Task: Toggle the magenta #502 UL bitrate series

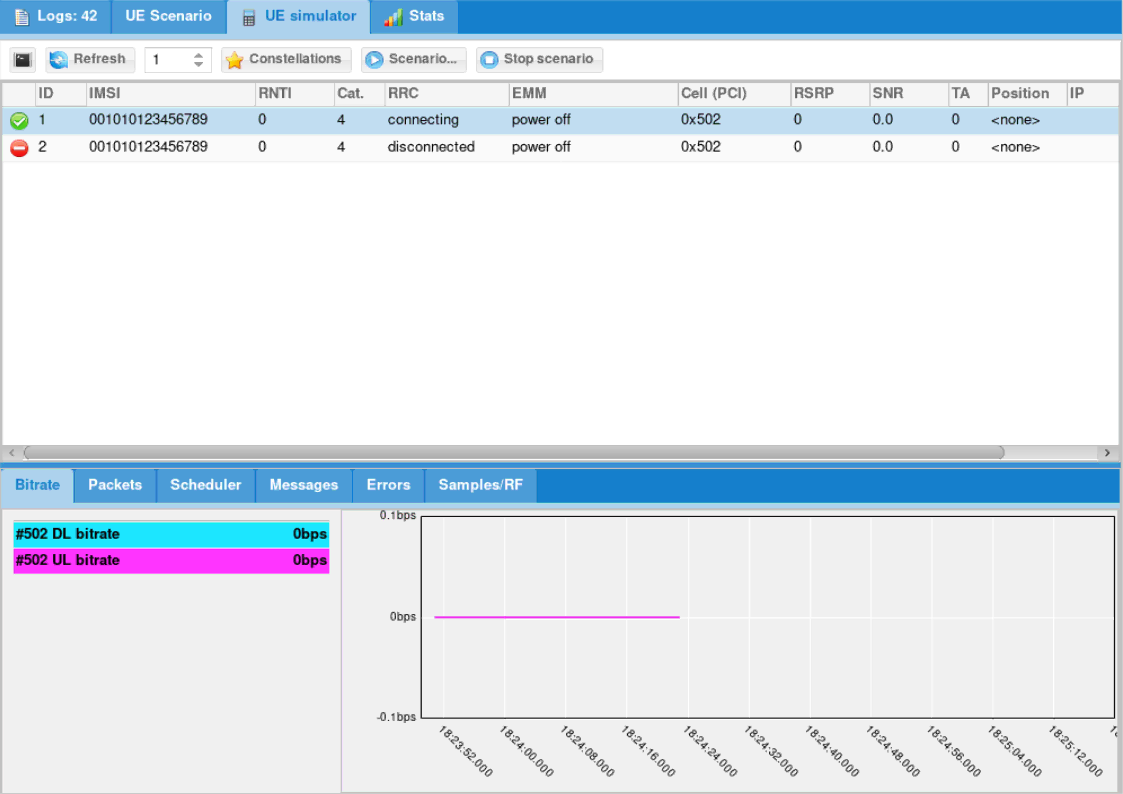Action: coord(171,561)
